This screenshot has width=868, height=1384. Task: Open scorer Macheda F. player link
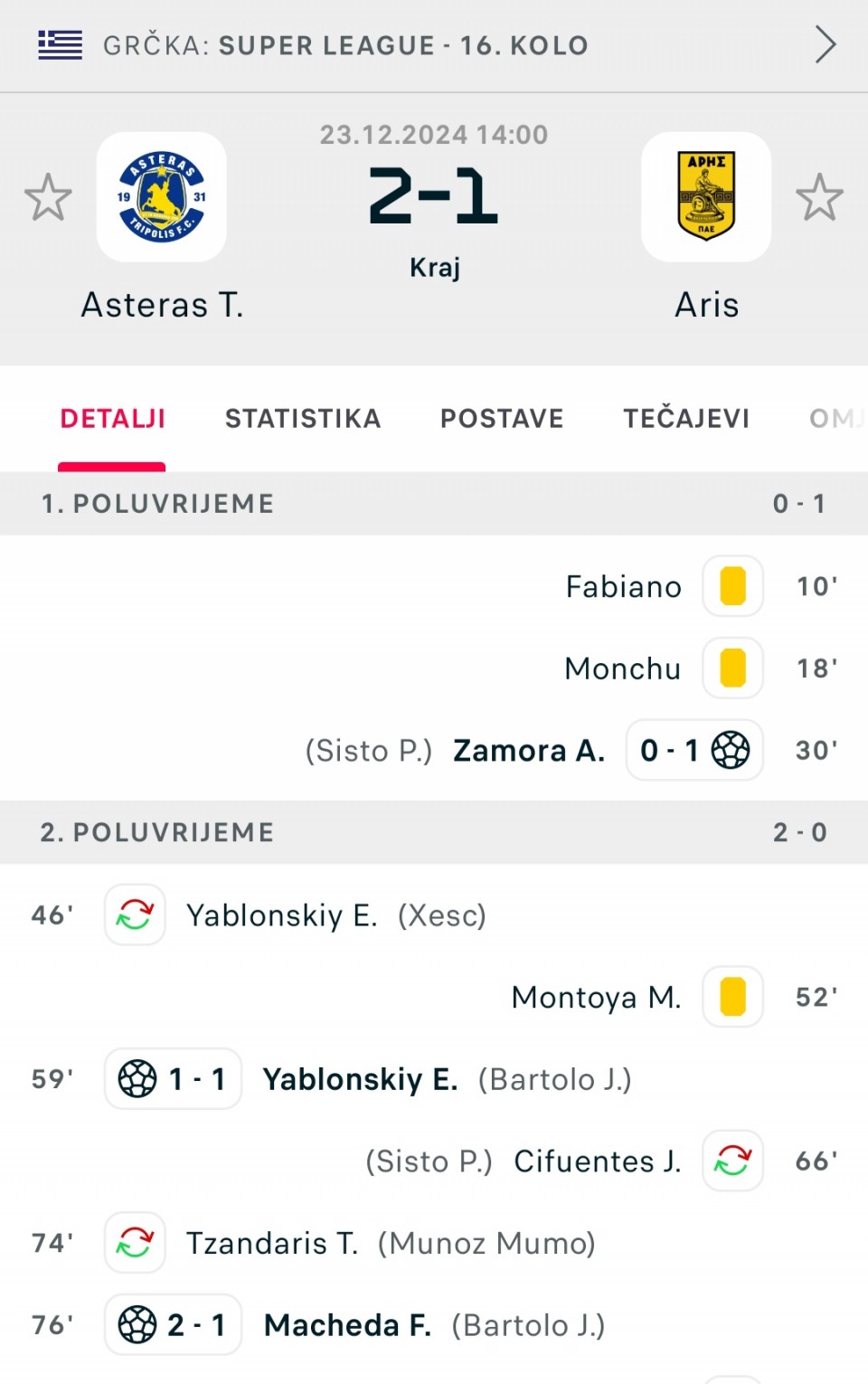pyautogui.click(x=347, y=1325)
